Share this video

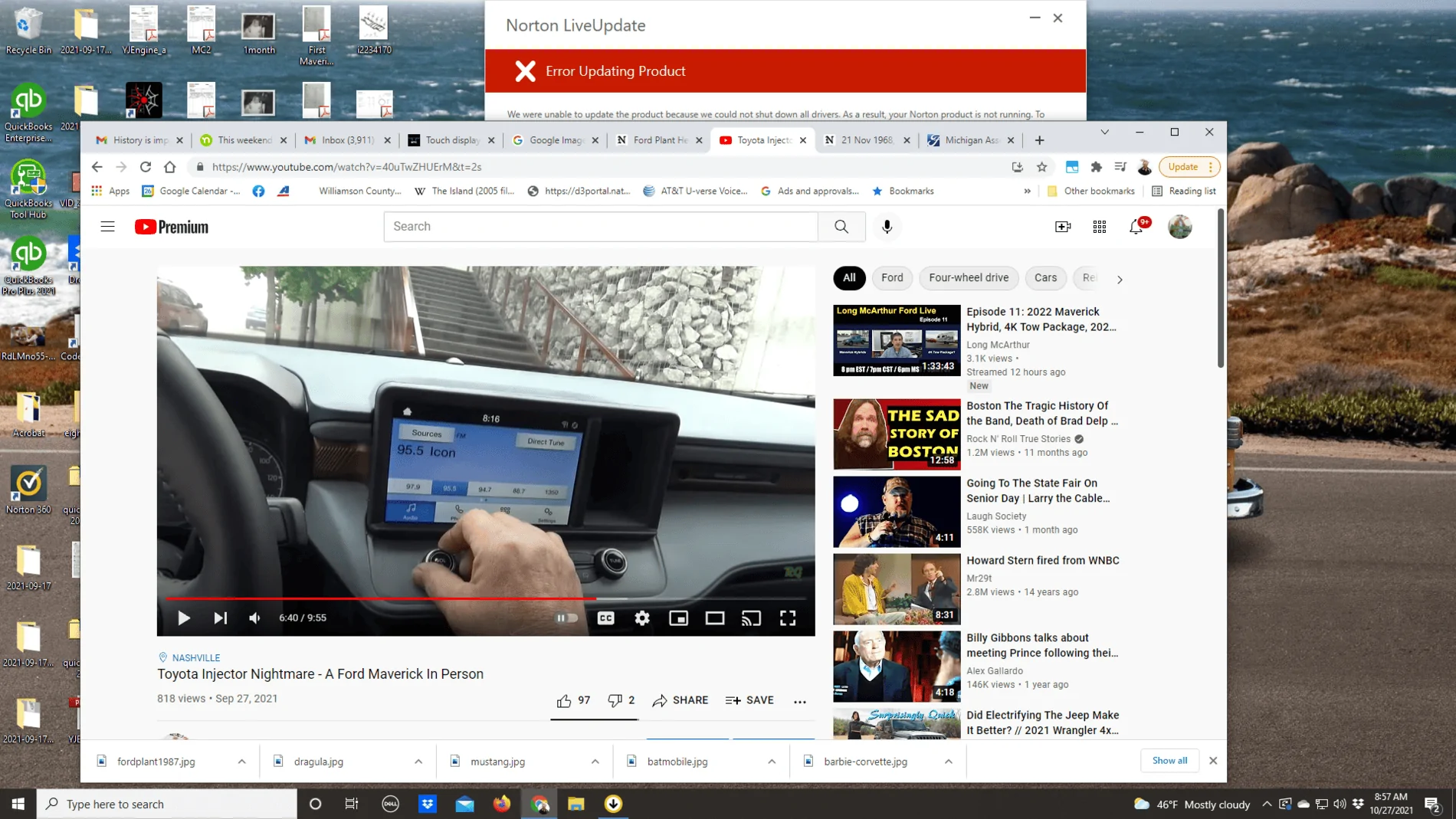(x=680, y=700)
